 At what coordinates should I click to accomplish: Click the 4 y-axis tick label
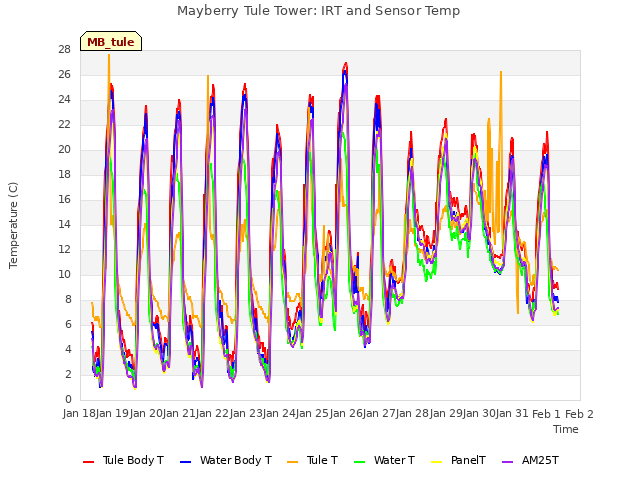pos(68,349)
